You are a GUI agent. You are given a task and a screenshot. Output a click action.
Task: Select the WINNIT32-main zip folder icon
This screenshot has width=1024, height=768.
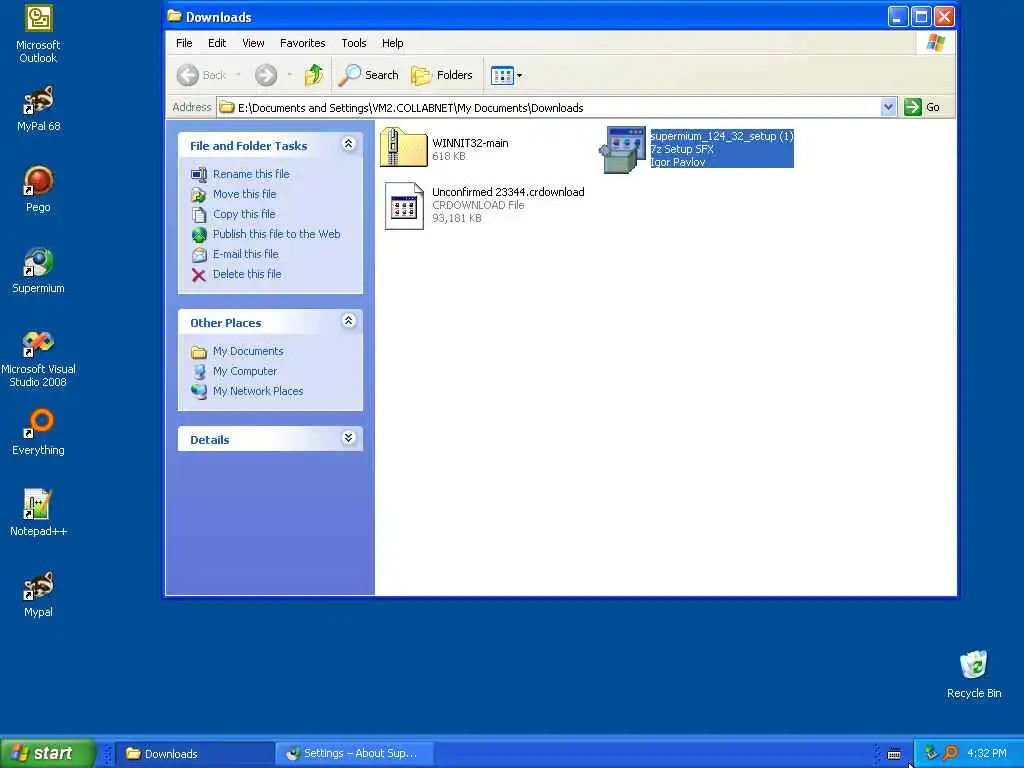pyautogui.click(x=404, y=148)
